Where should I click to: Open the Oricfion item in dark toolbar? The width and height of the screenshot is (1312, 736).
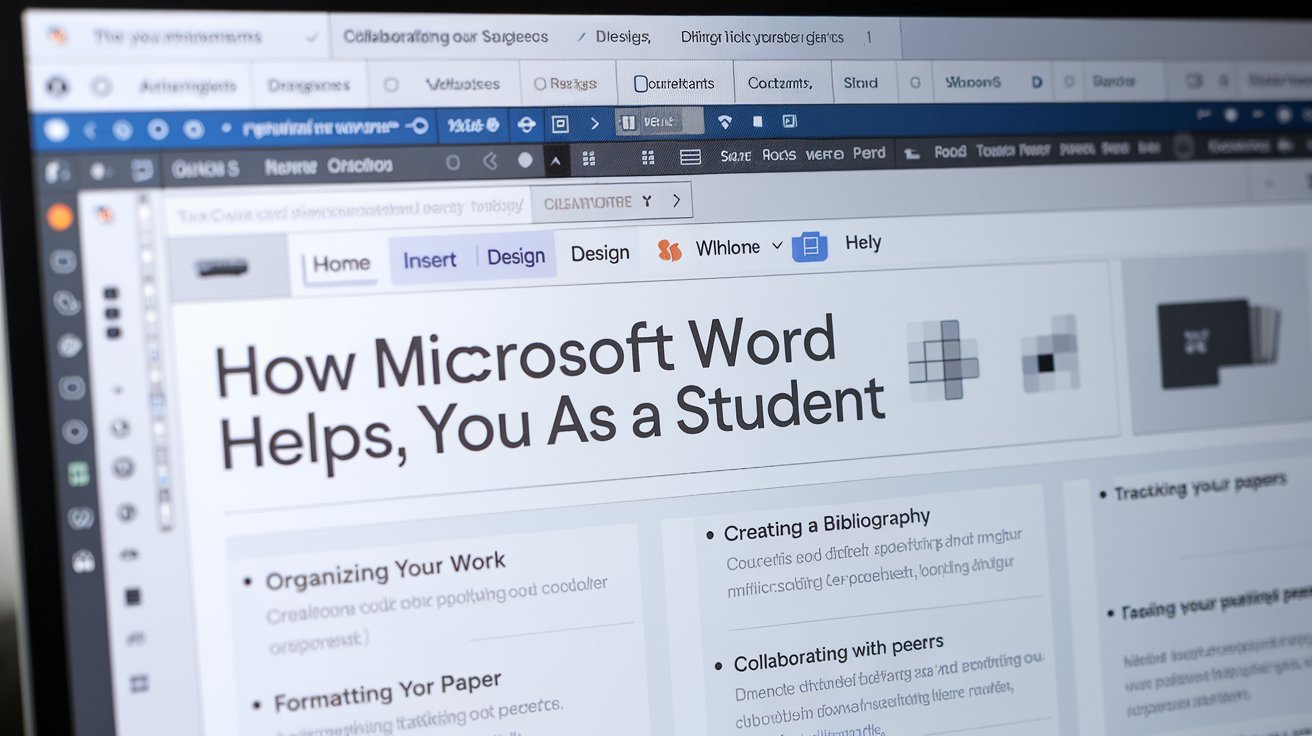click(360, 165)
